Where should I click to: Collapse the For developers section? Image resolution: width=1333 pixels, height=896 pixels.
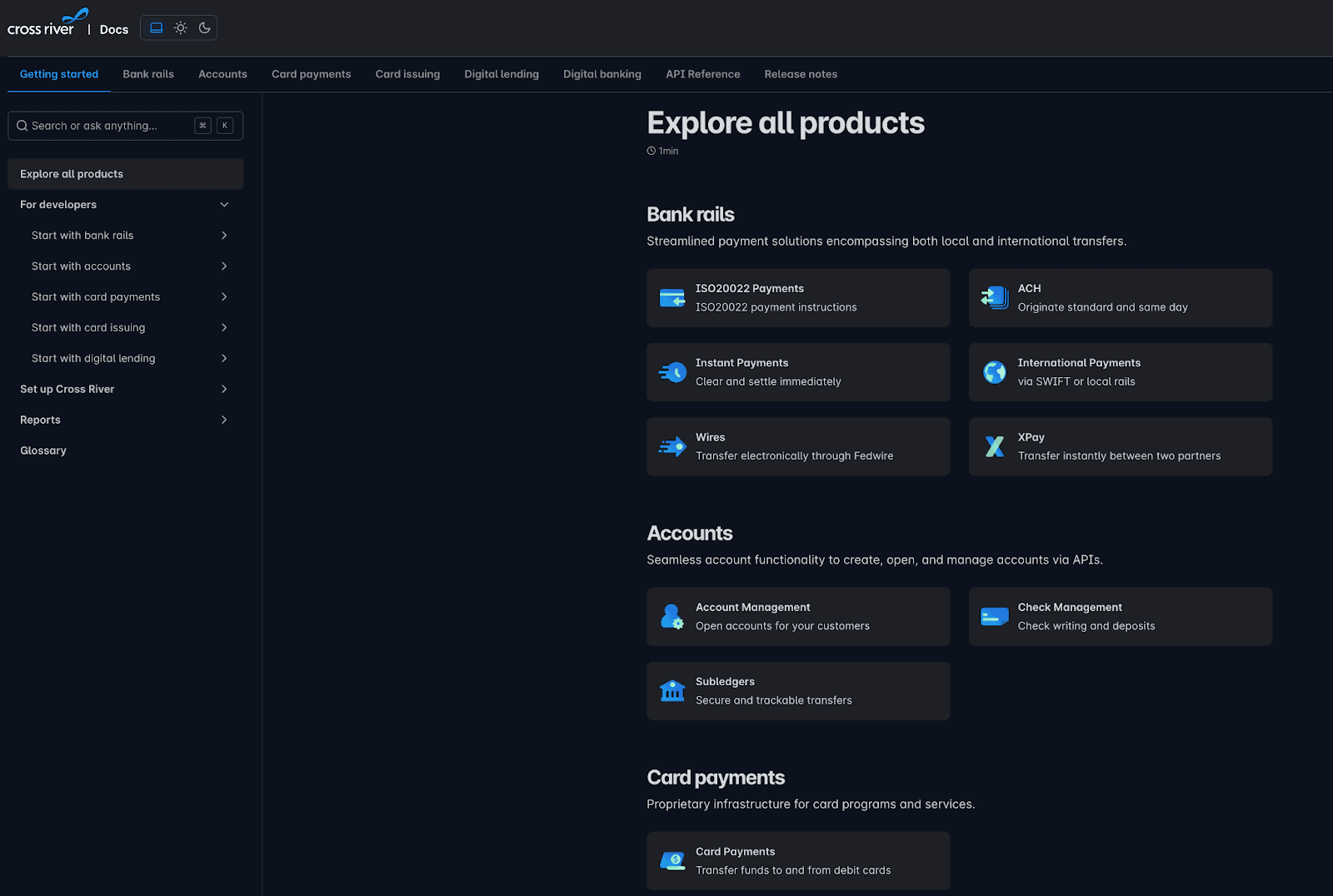click(223, 205)
